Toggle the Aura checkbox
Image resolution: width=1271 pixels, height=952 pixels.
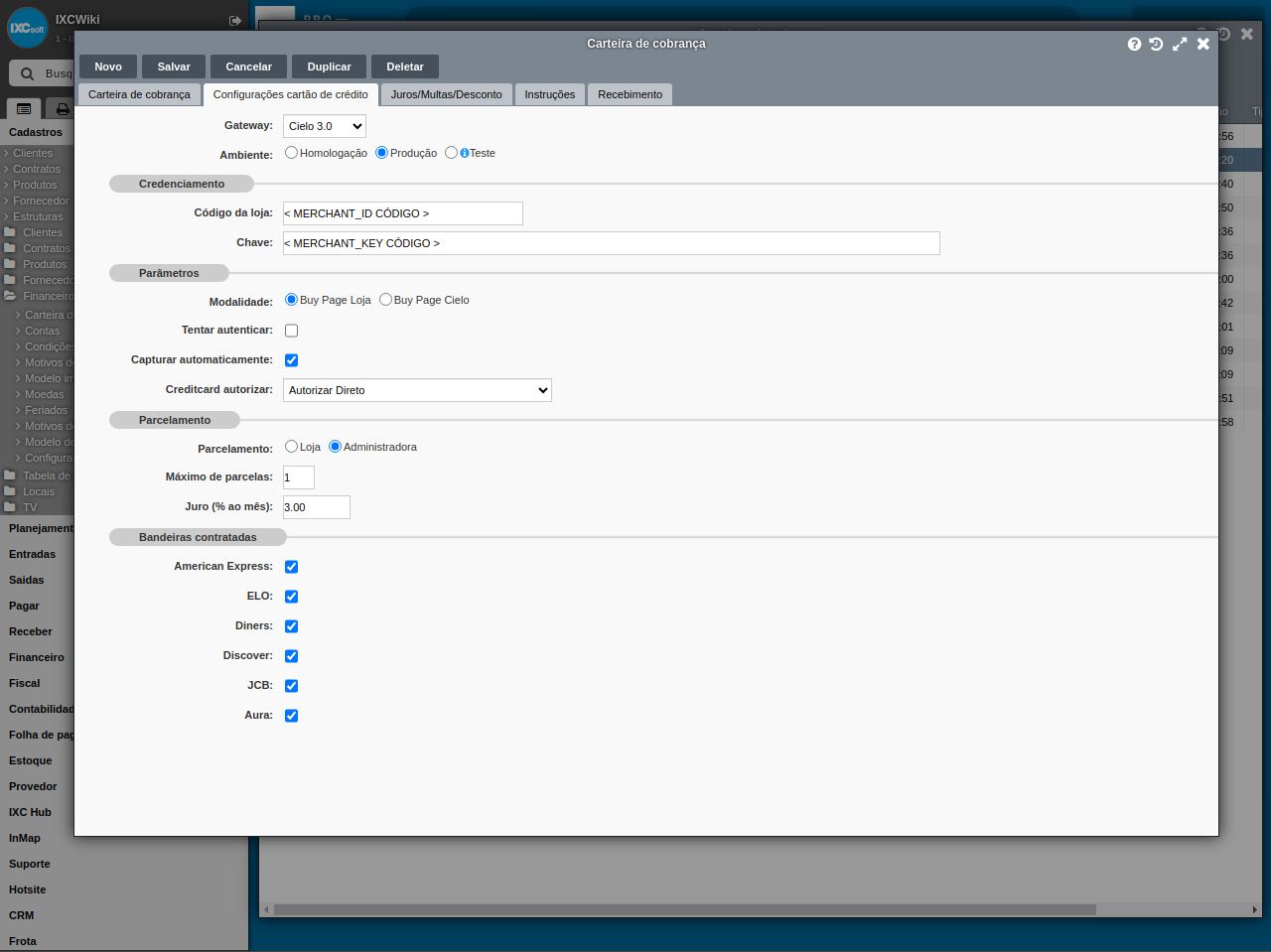click(x=291, y=716)
